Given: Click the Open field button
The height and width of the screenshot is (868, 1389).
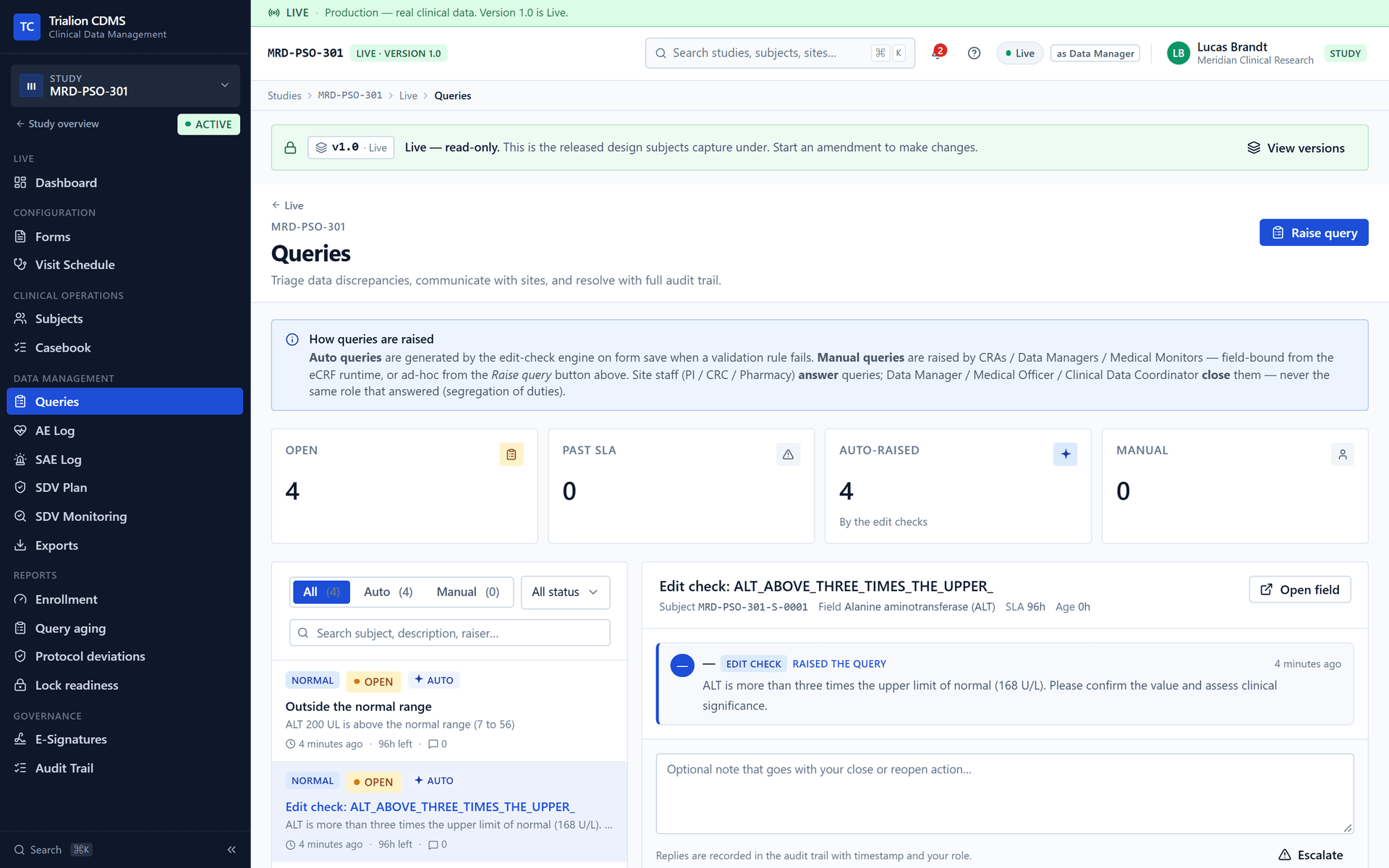Looking at the screenshot, I should click(x=1299, y=590).
